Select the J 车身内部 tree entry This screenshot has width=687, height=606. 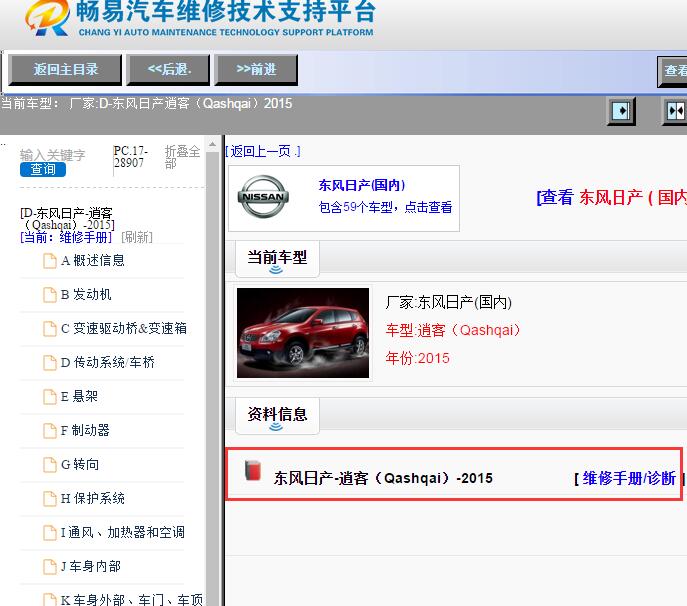click(91, 567)
